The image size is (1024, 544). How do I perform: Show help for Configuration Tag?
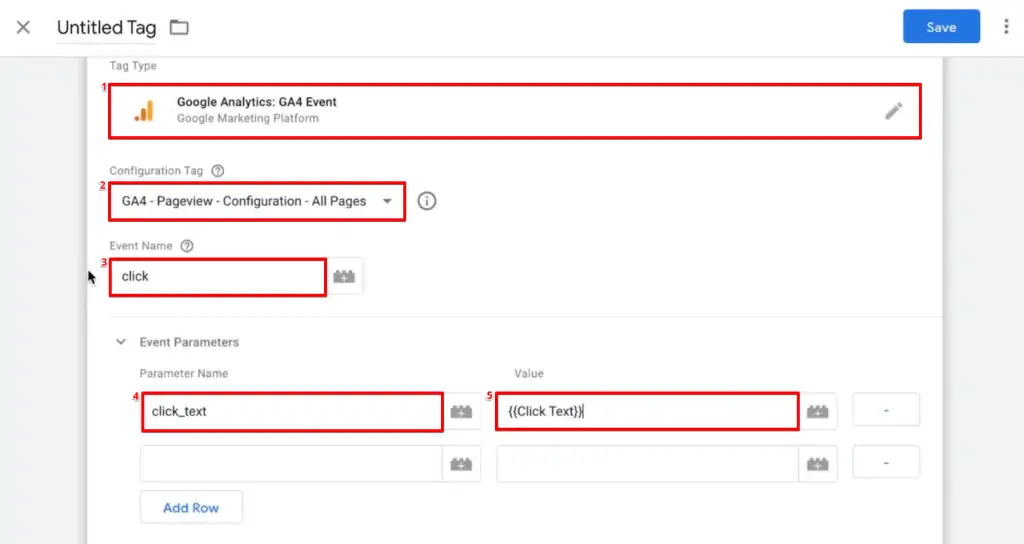[217, 170]
